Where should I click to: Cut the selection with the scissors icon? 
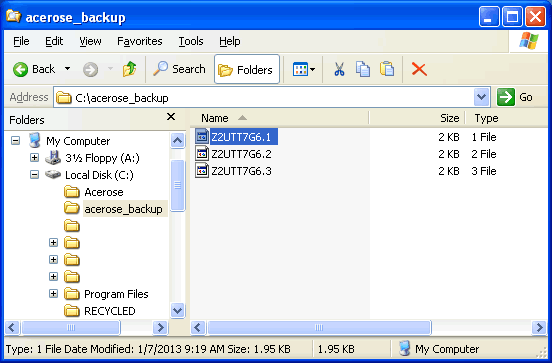click(339, 69)
